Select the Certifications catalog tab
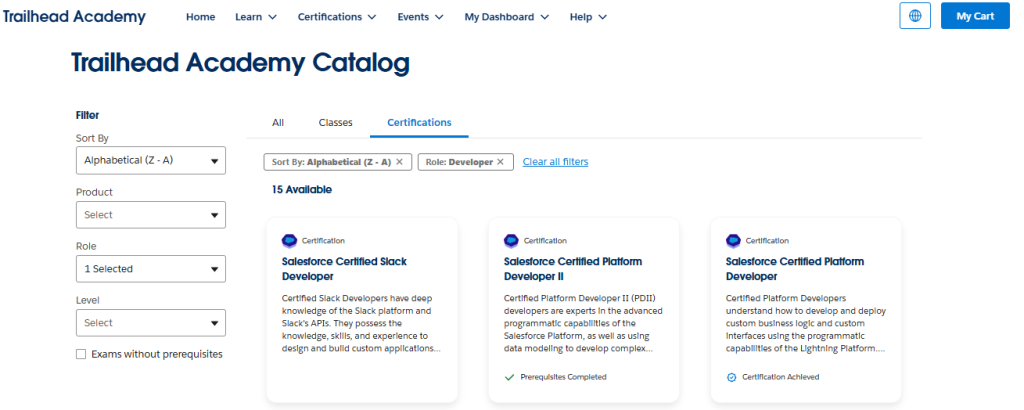 [x=419, y=122]
